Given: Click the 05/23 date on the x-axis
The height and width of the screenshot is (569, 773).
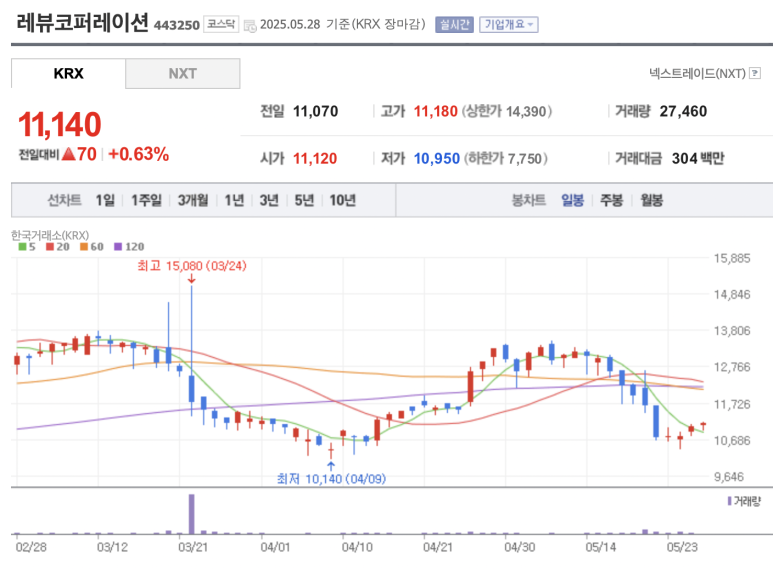Looking at the screenshot, I should (682, 547).
